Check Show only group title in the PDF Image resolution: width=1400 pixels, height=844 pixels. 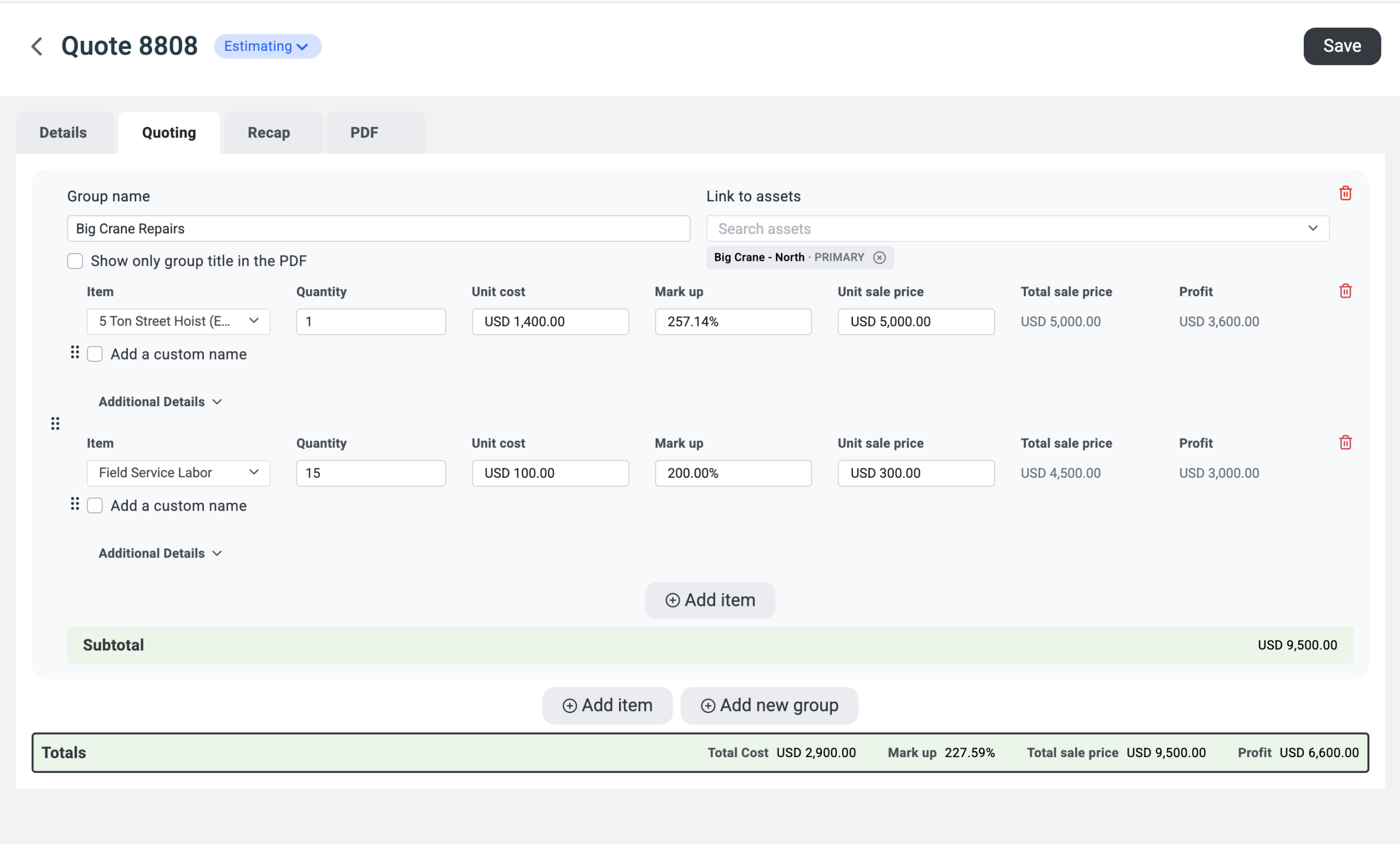pyautogui.click(x=75, y=261)
